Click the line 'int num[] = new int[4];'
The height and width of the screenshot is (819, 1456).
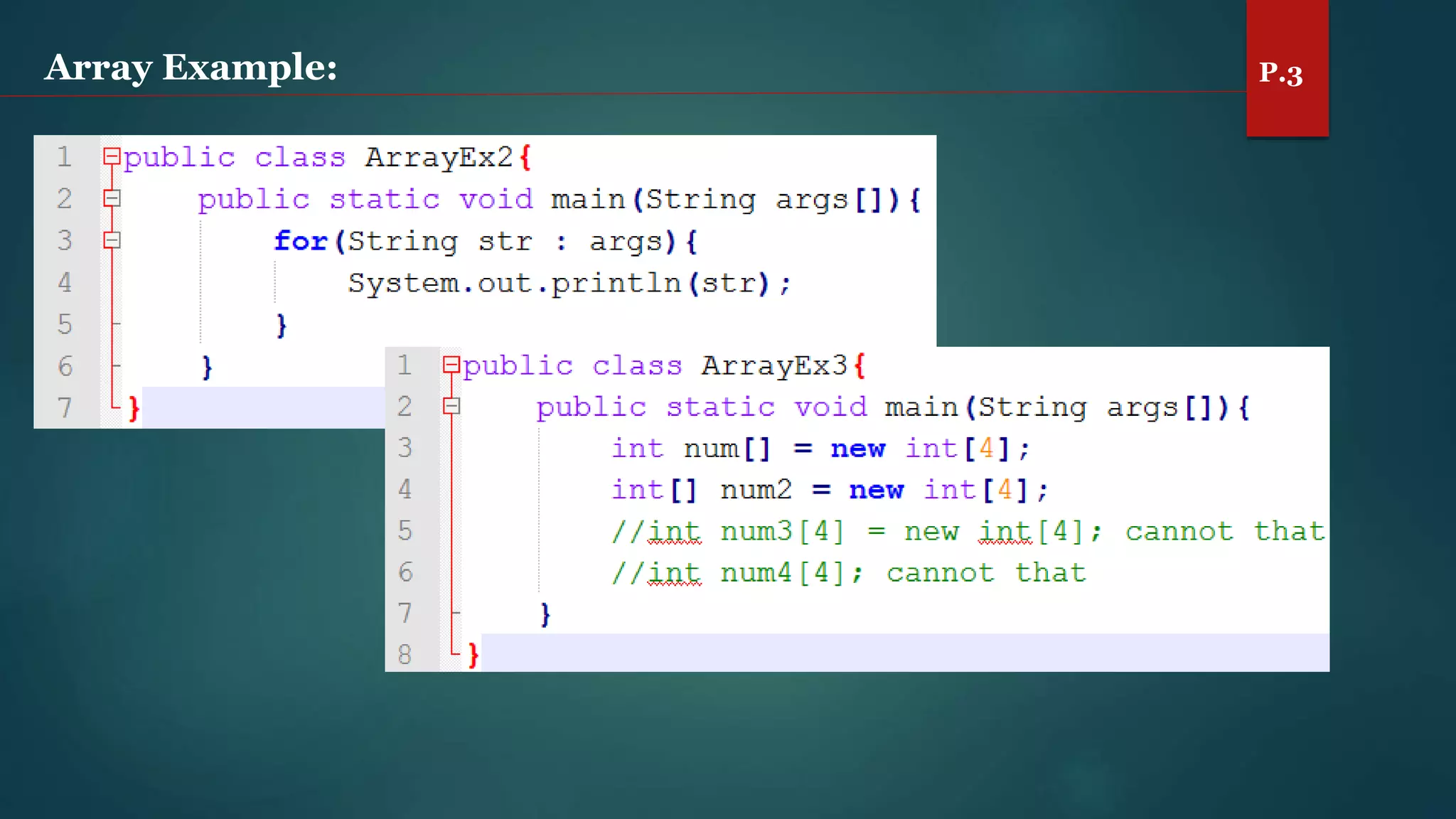click(x=820, y=449)
